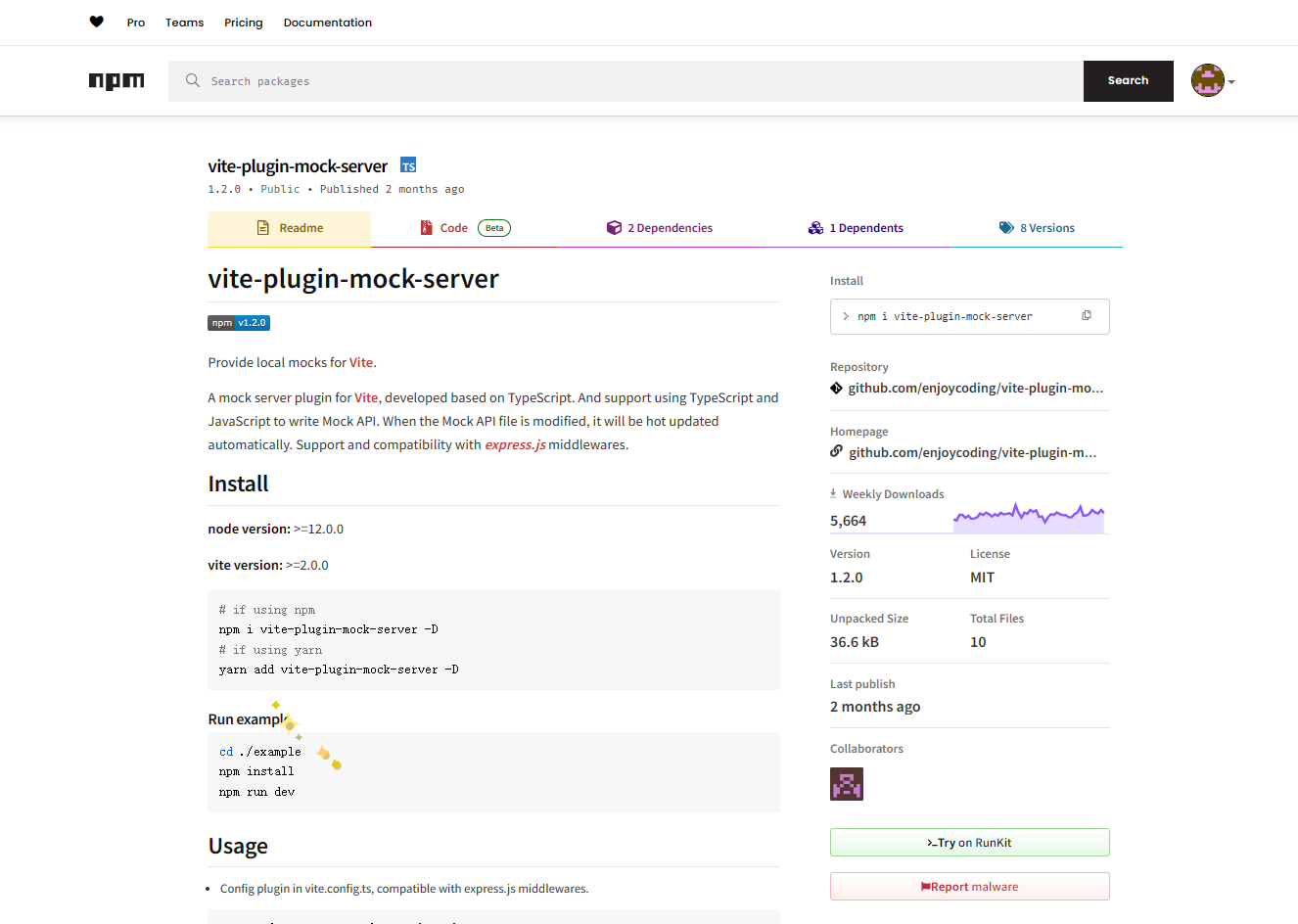
Task: Click the heart icon in top bar
Action: tap(96, 22)
